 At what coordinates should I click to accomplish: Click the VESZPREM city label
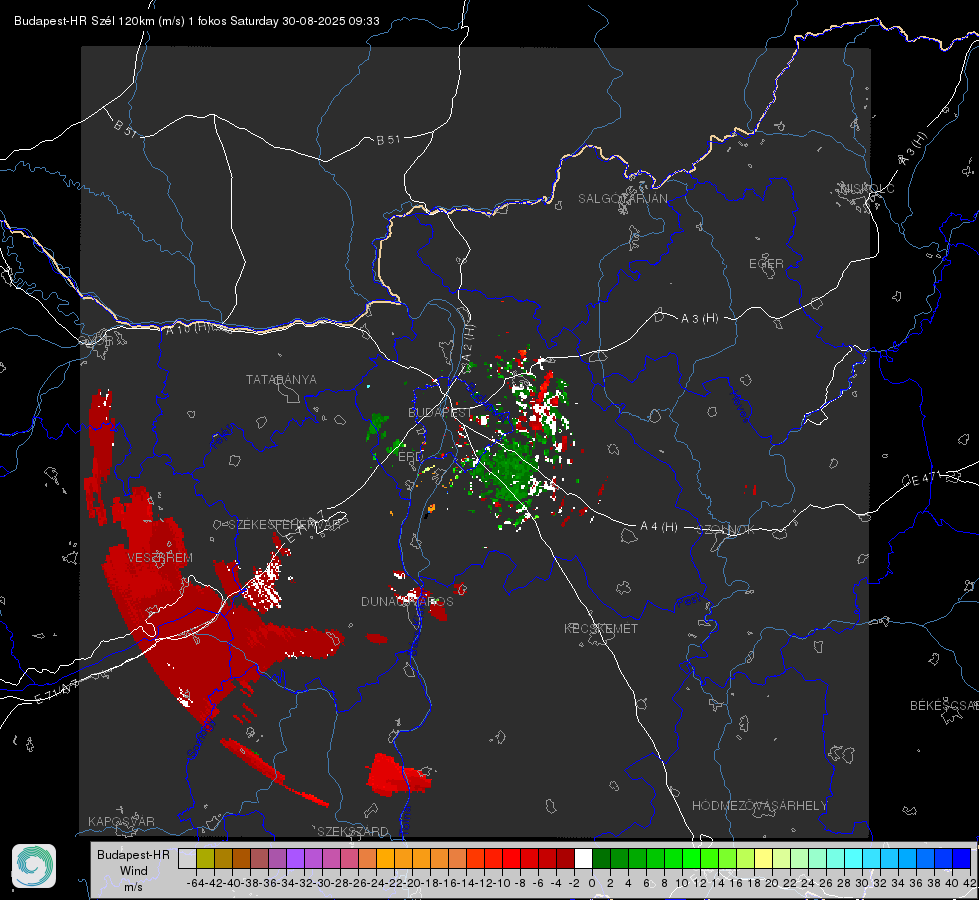point(160,558)
